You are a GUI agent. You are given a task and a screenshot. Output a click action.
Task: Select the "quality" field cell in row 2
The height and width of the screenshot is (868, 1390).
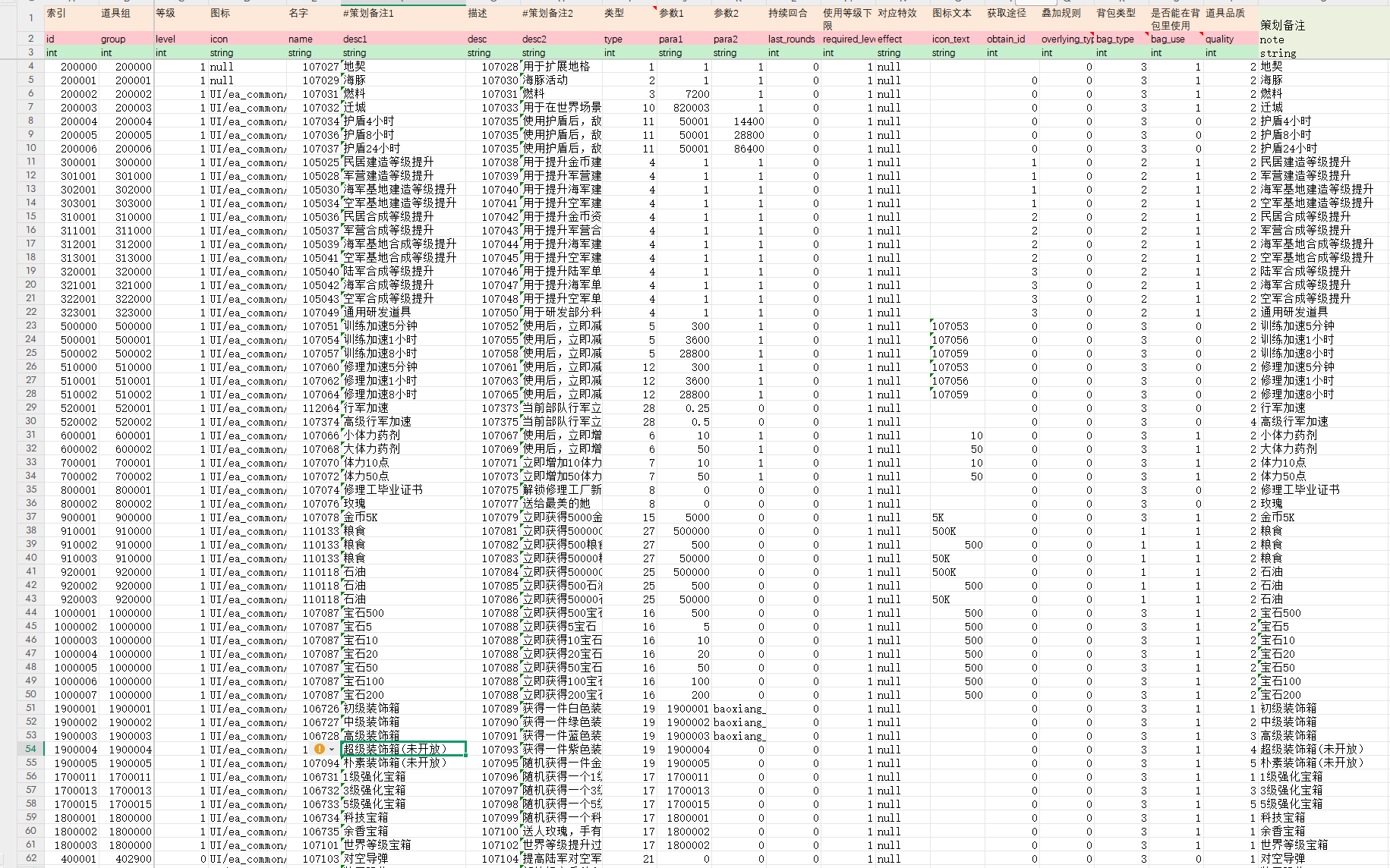[x=1230, y=39]
